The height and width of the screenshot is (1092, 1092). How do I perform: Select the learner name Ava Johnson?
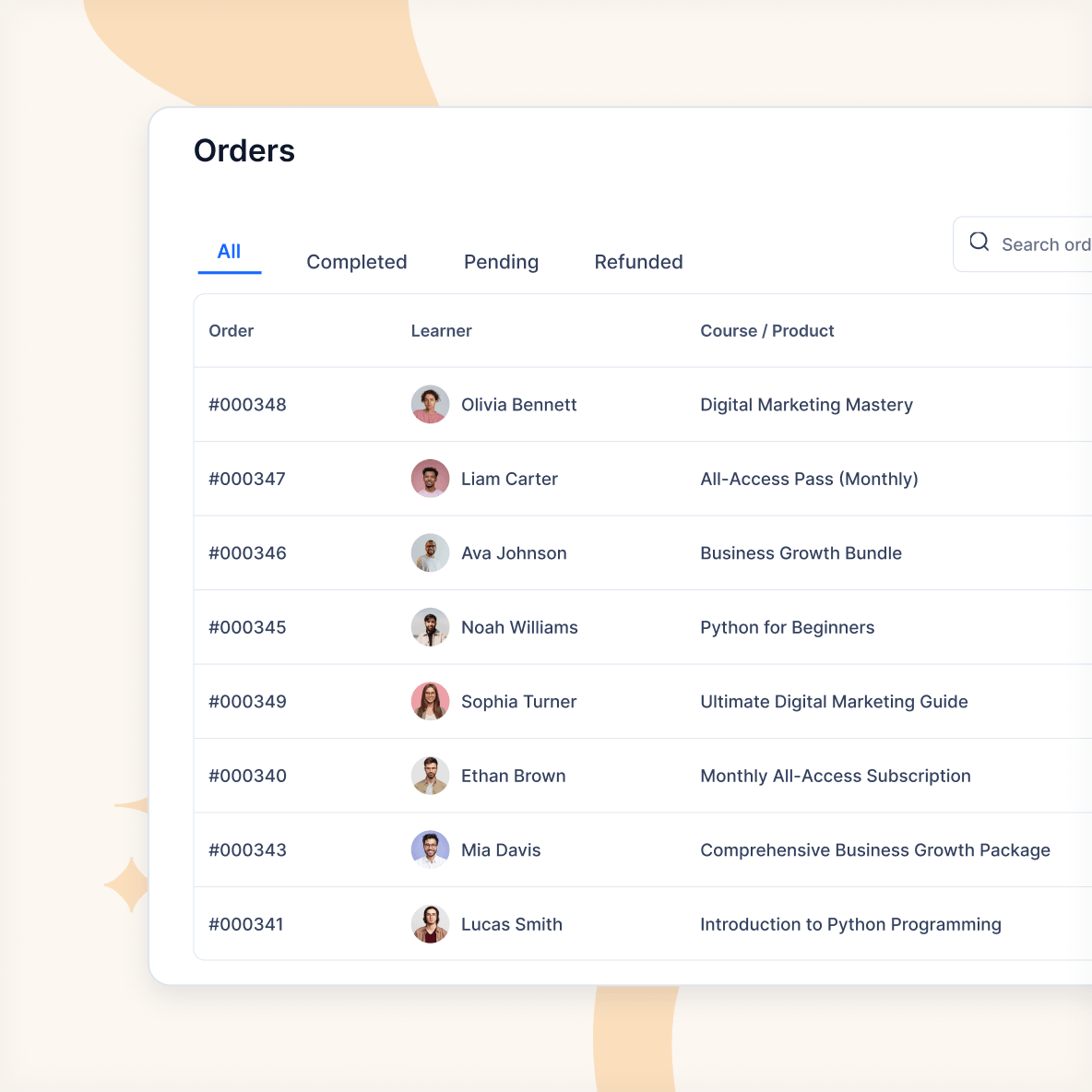(x=514, y=553)
